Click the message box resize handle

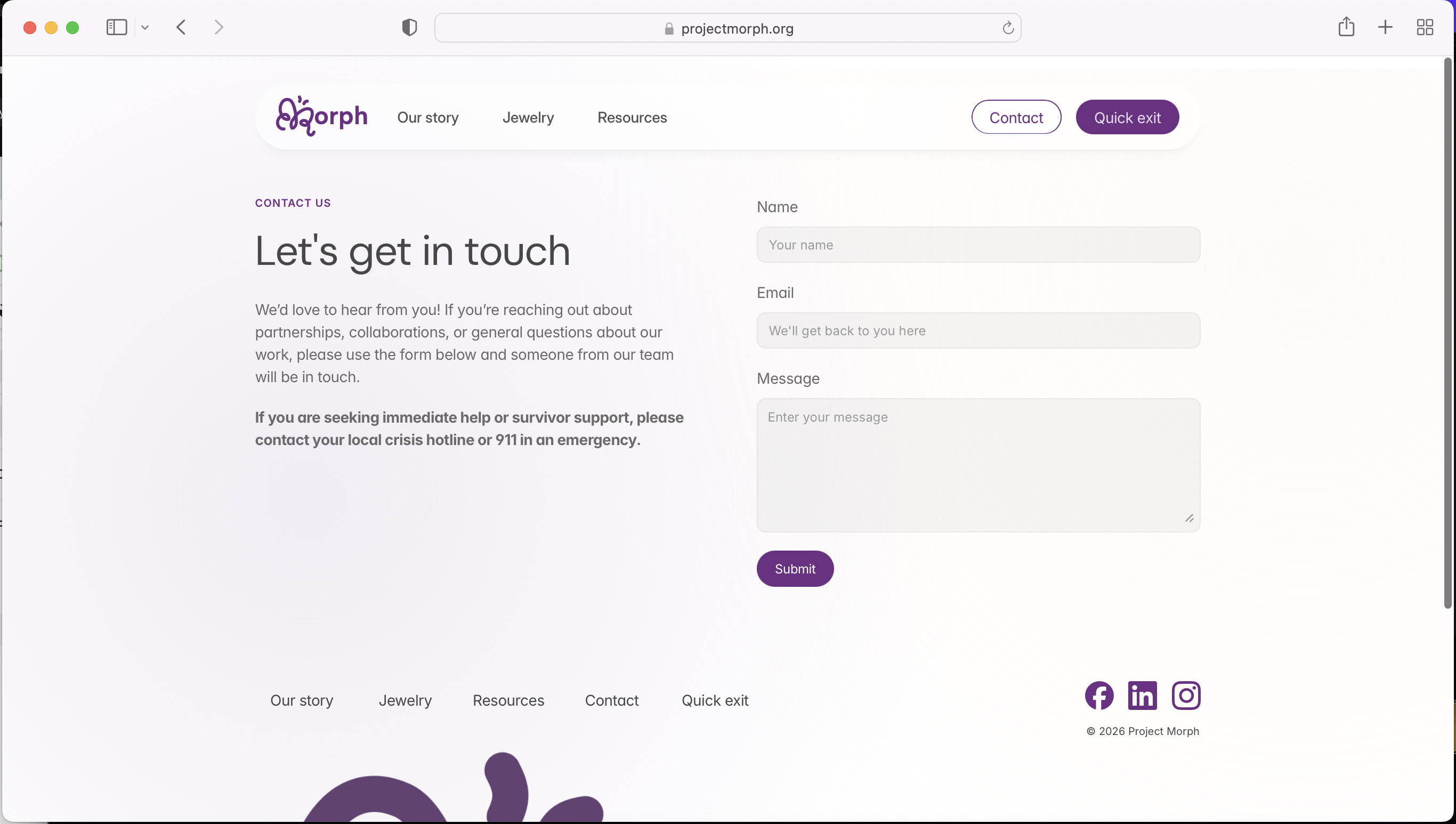coord(1190,519)
